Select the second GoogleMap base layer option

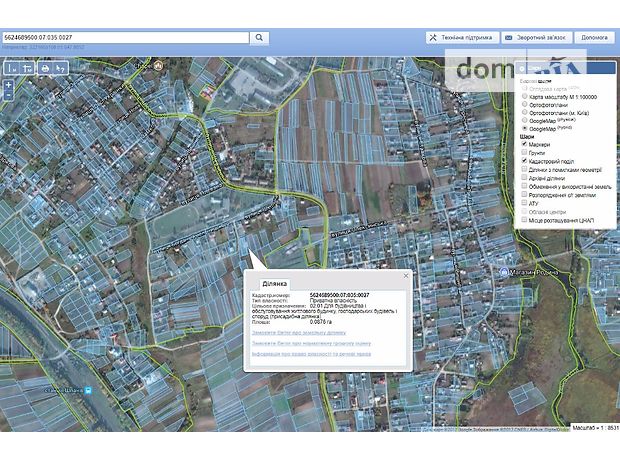tap(525, 129)
